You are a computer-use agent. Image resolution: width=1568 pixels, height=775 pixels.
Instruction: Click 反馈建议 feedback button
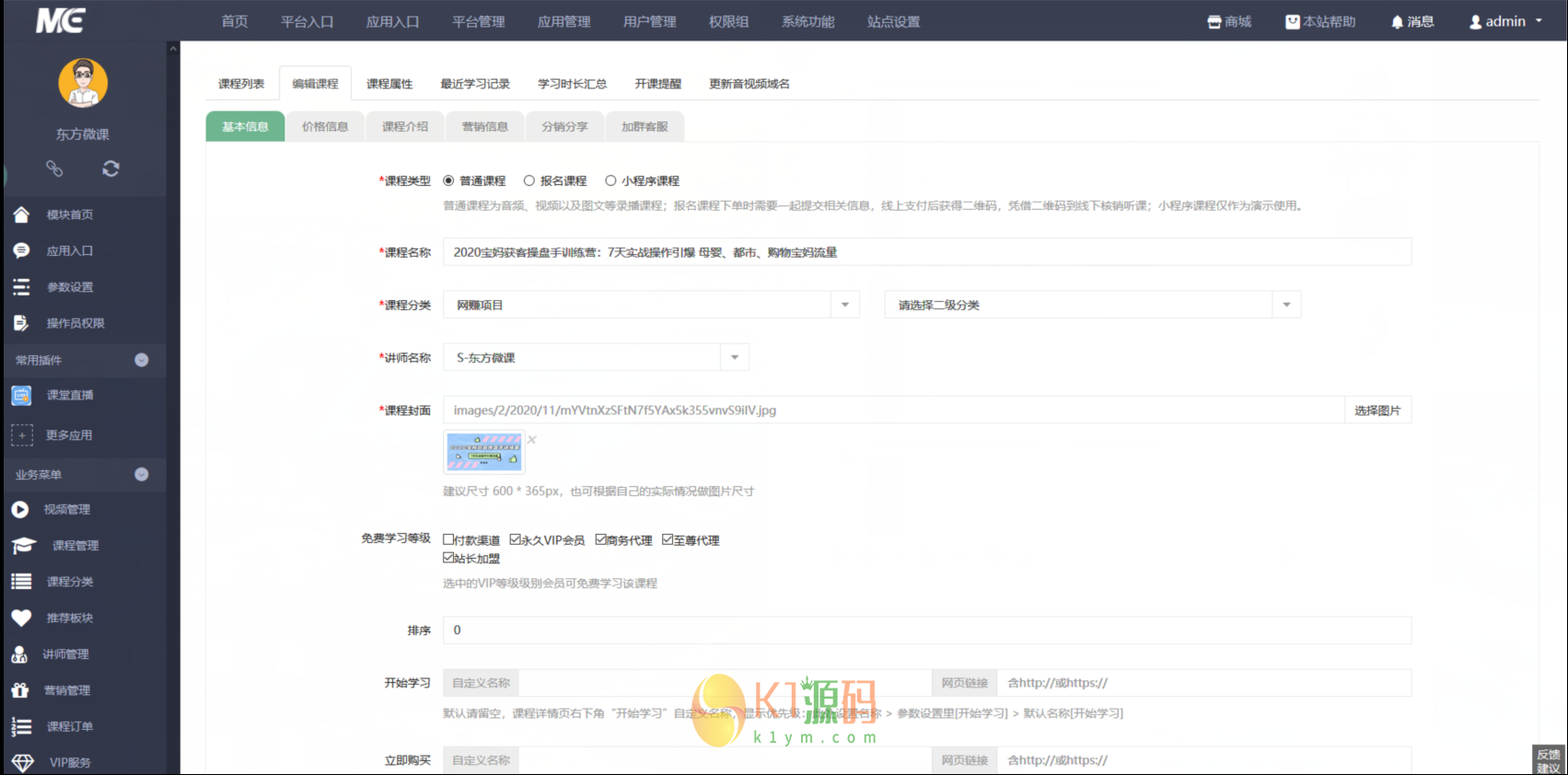(x=1549, y=760)
